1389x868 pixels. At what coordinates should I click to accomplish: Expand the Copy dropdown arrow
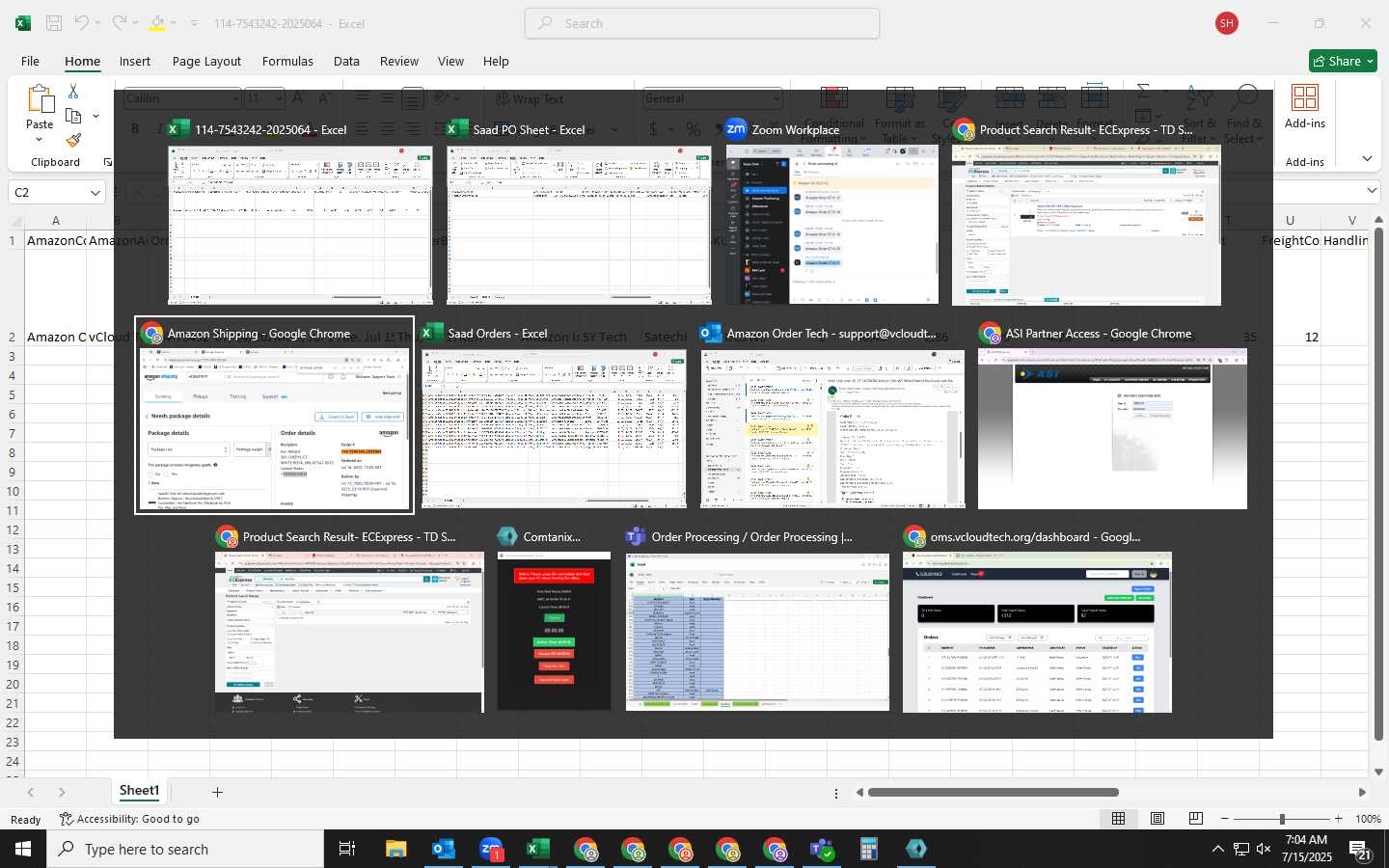[95, 116]
